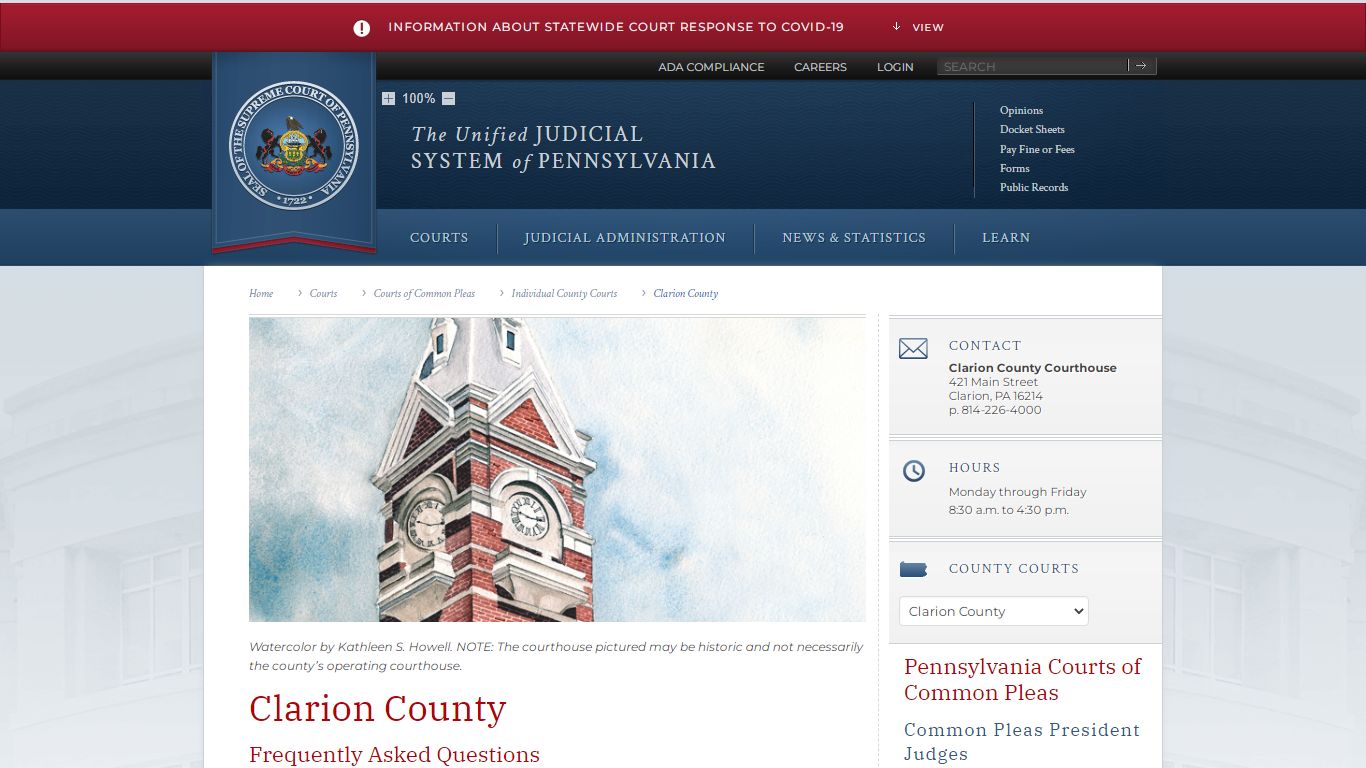The width and height of the screenshot is (1366, 768).
Task: Click the Frequently Asked Questions heading
Action: [x=394, y=755]
